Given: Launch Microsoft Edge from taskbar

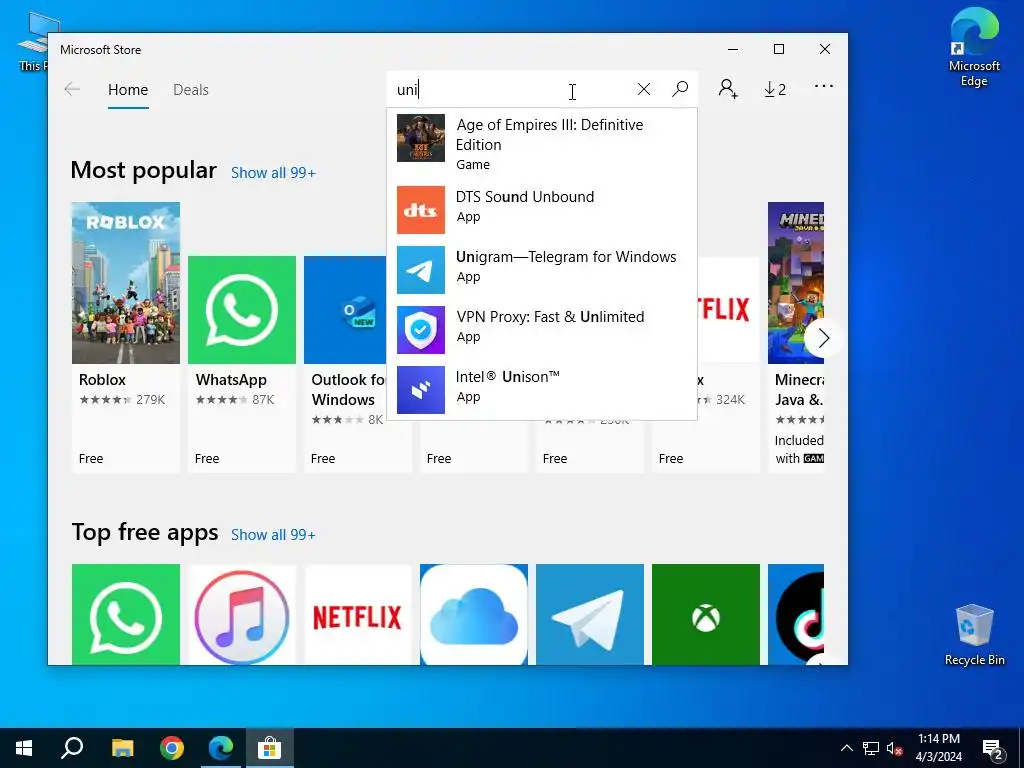Looking at the screenshot, I should coord(221,748).
